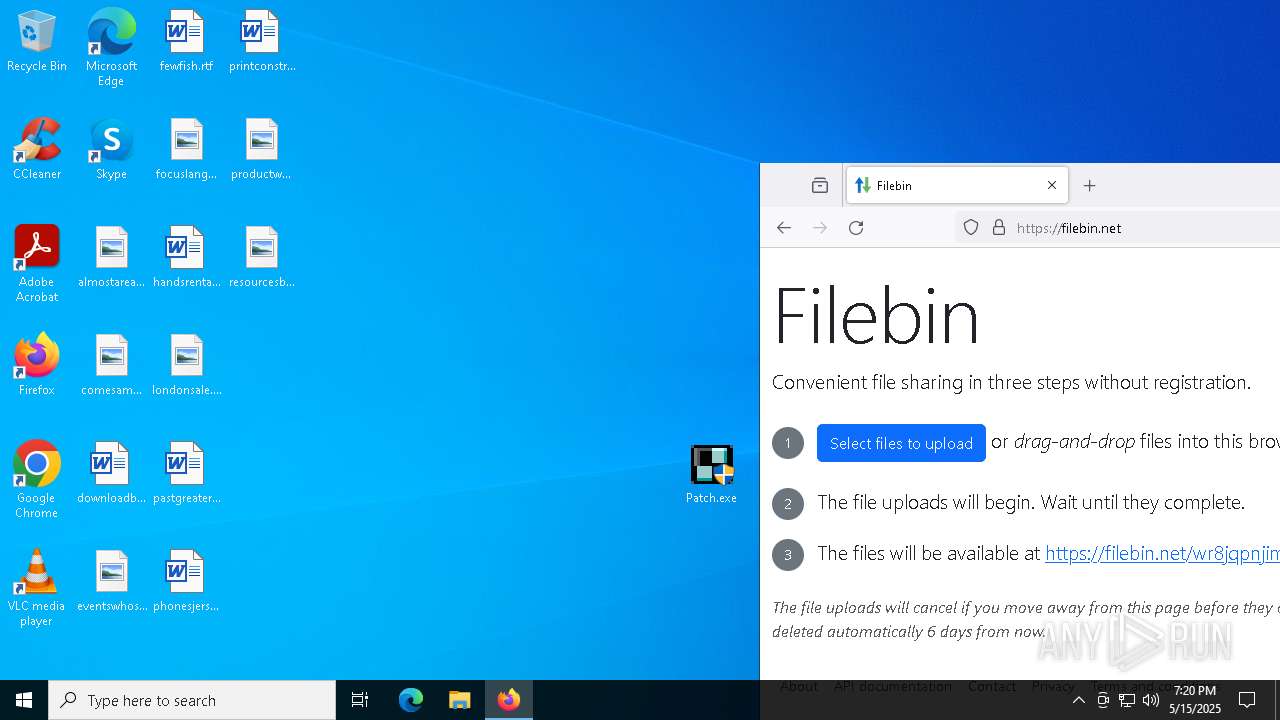The width and height of the screenshot is (1280, 720).
Task: Open the Contact footer link
Action: pyautogui.click(x=992, y=686)
